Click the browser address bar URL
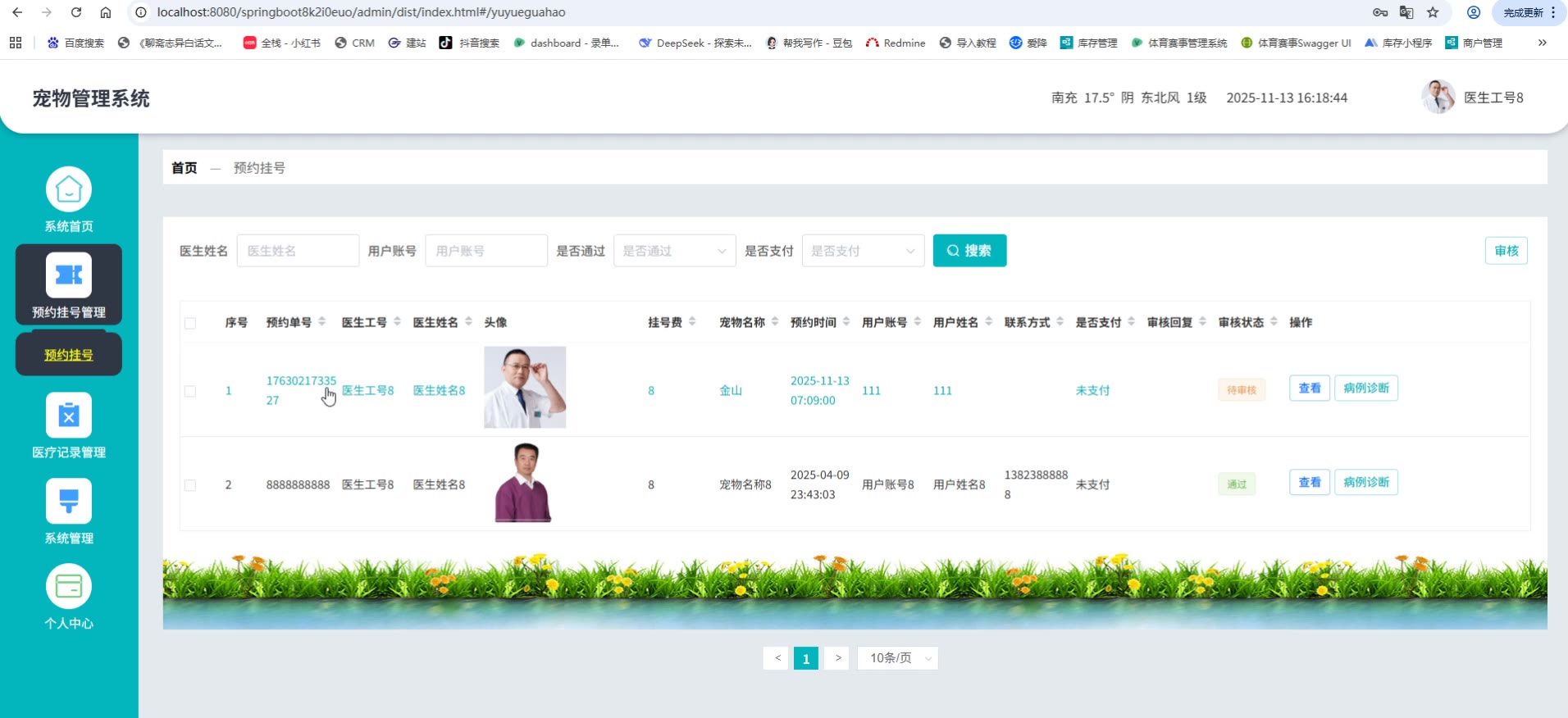Image resolution: width=1568 pixels, height=718 pixels. (x=361, y=12)
